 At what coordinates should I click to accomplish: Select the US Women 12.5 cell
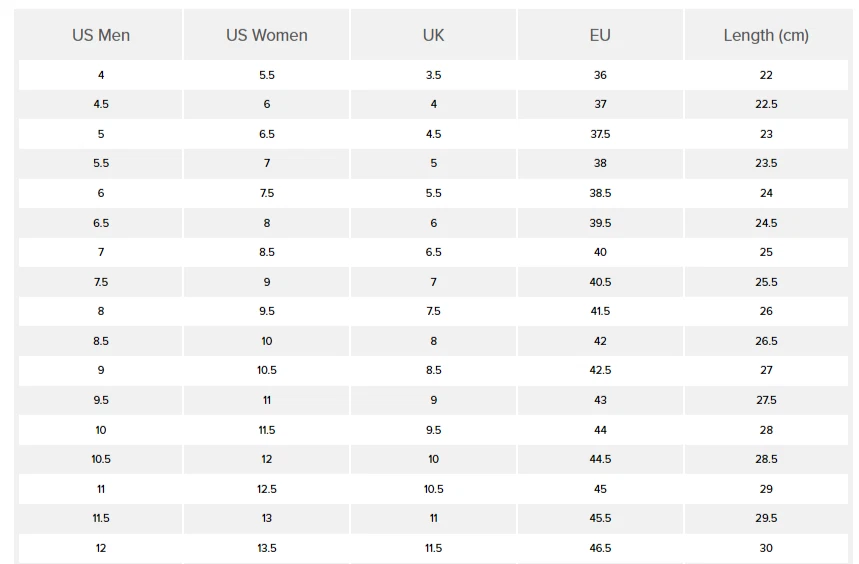coord(267,489)
